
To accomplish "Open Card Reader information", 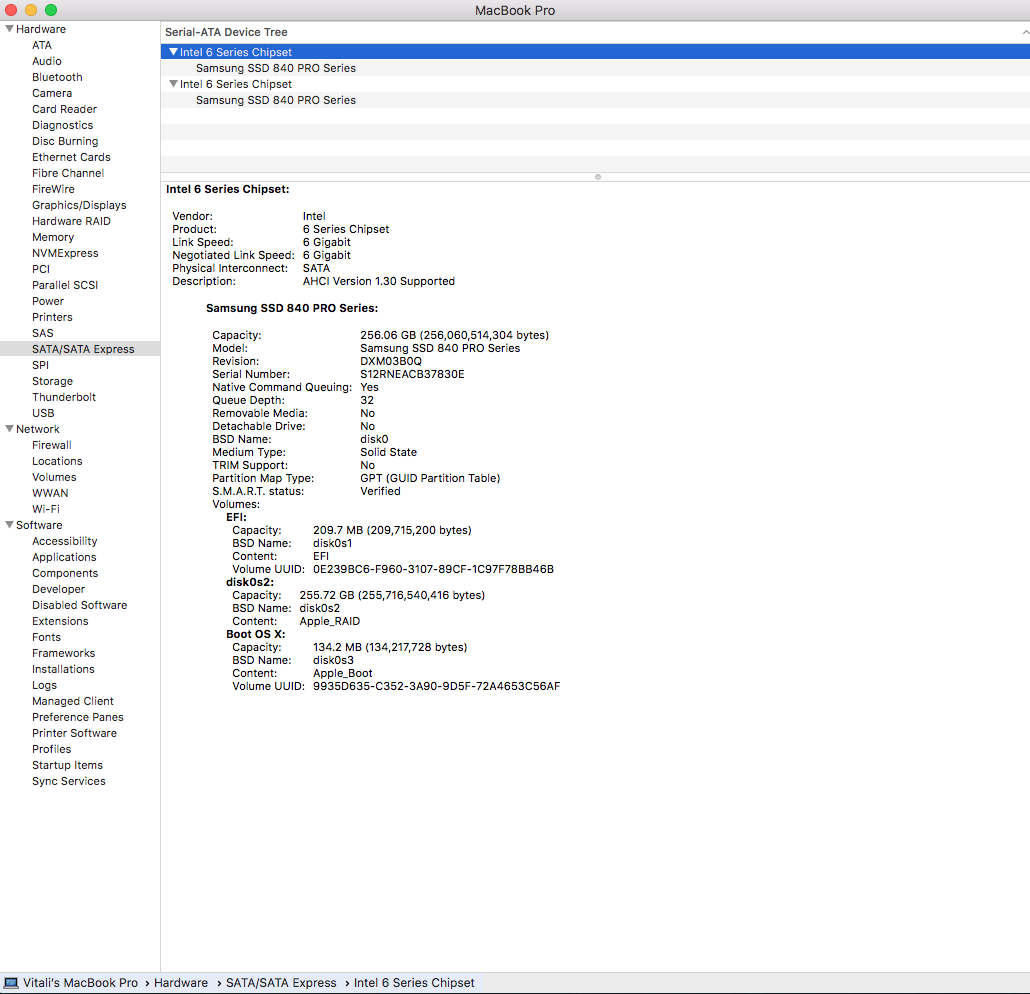I will 64,109.
